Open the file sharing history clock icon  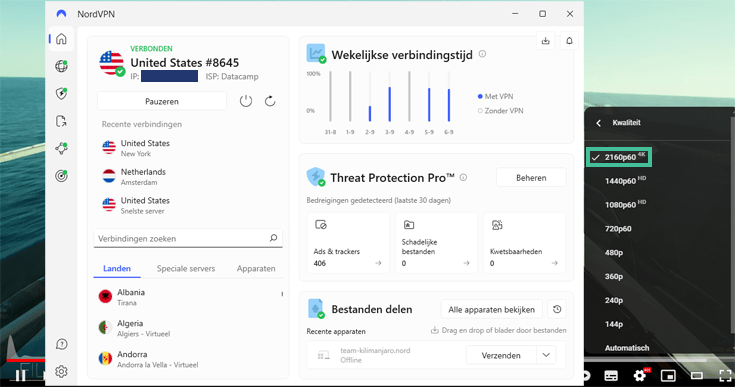click(x=557, y=309)
